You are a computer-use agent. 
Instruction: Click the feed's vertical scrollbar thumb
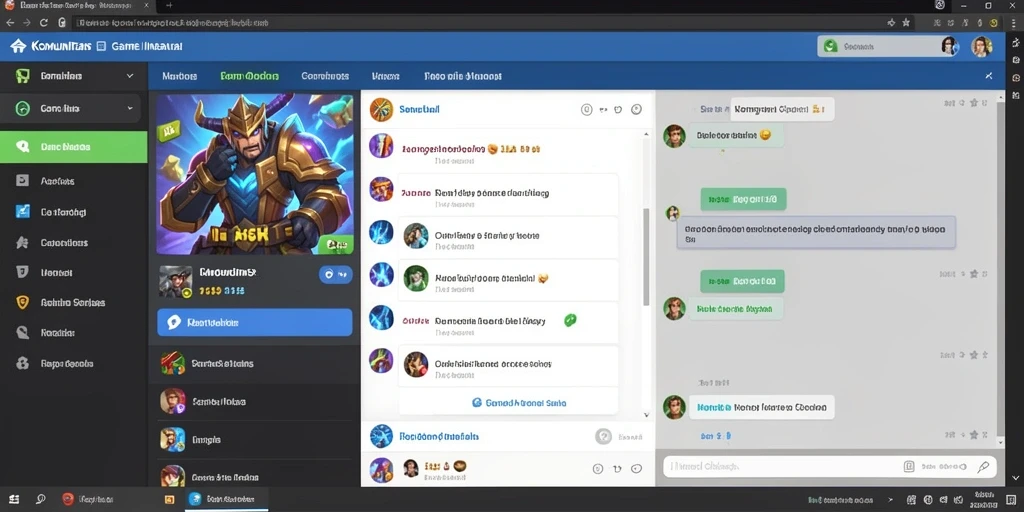[647, 257]
